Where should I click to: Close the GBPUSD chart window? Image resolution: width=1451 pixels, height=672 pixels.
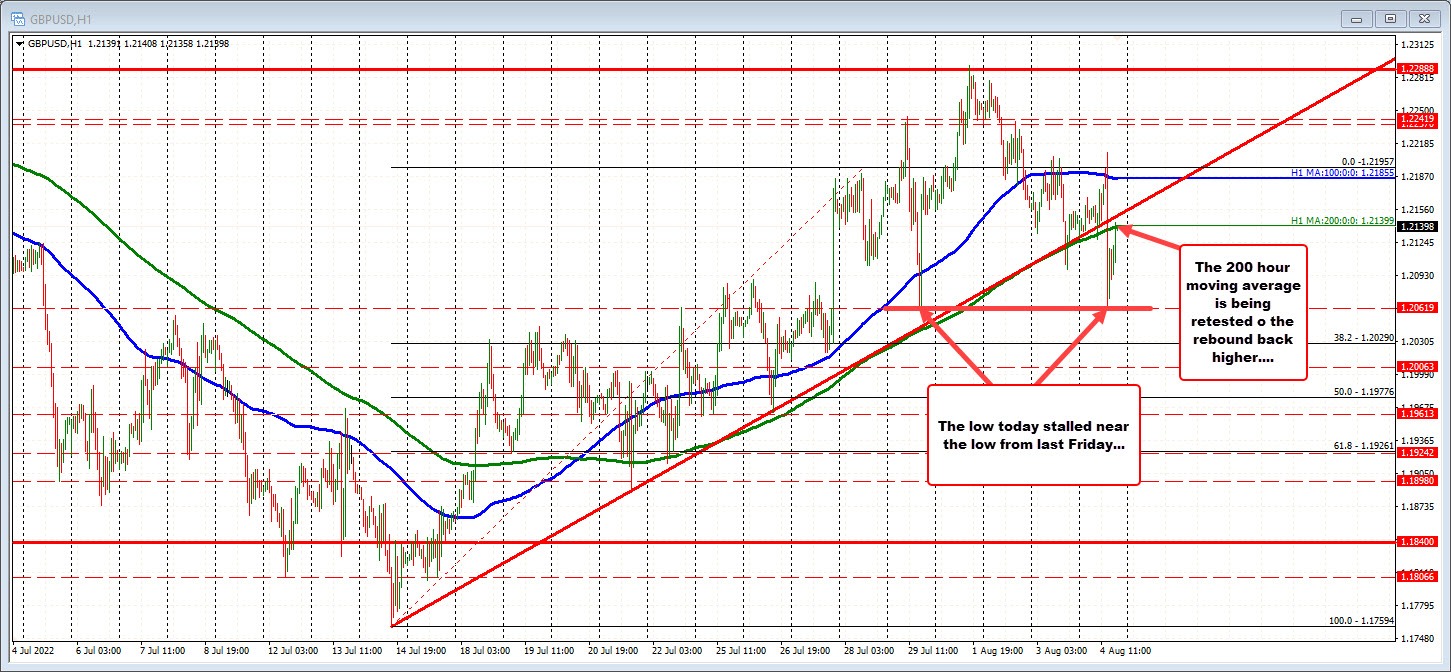[1424, 18]
